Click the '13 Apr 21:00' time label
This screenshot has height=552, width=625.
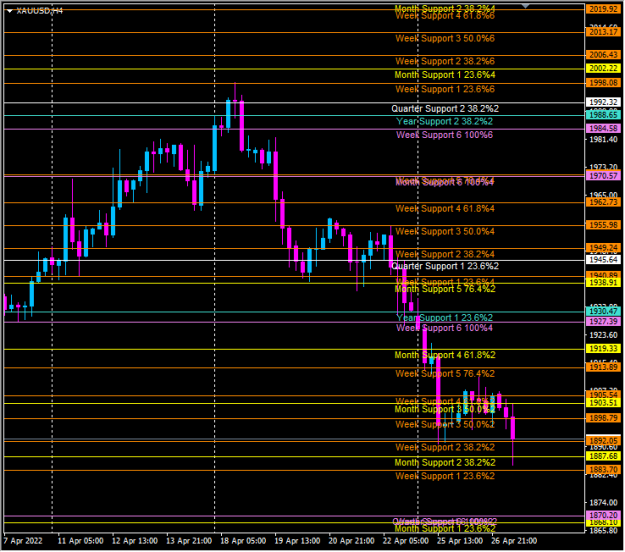tap(189, 541)
